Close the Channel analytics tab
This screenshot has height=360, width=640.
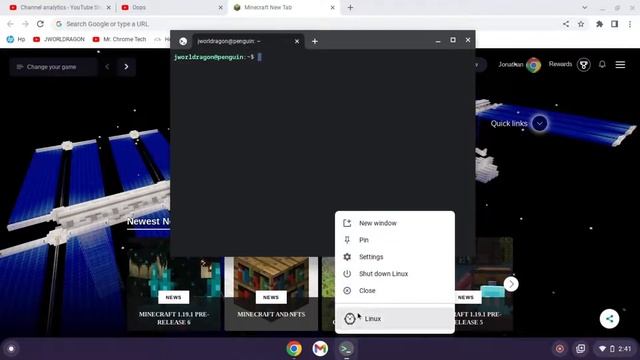(109, 7)
